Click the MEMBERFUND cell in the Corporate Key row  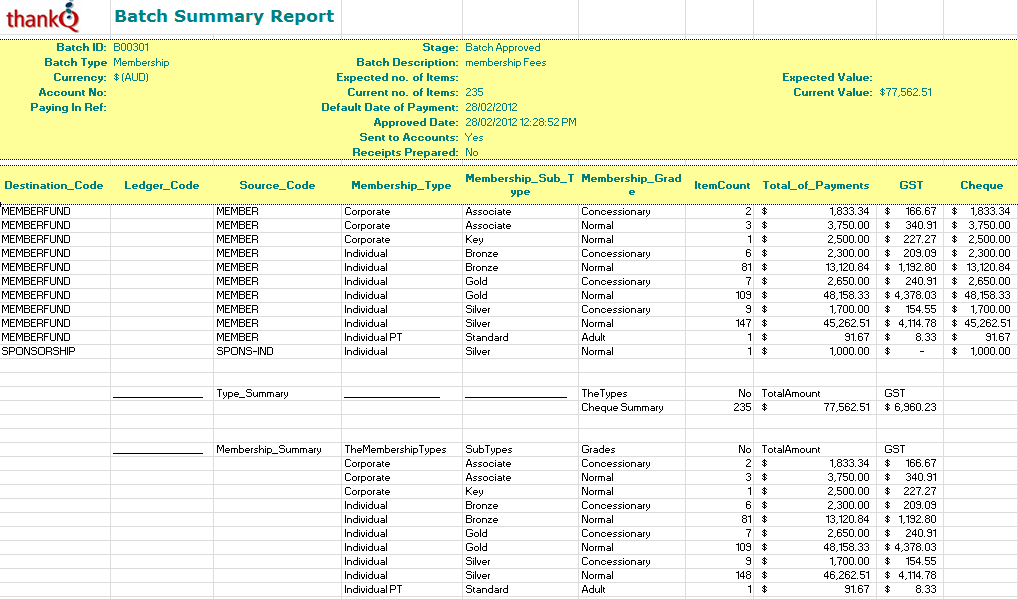coord(36,239)
